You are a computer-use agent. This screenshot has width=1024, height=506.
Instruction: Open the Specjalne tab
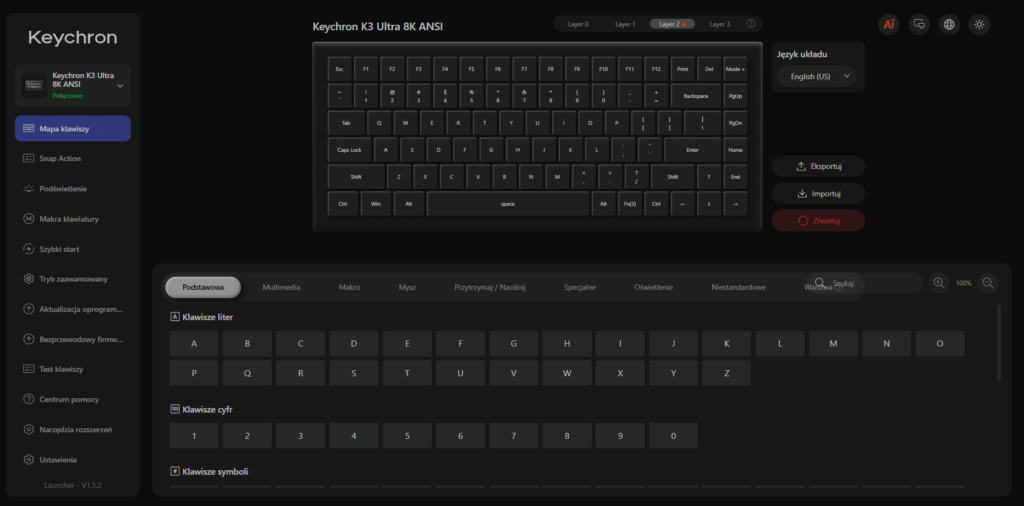point(580,287)
